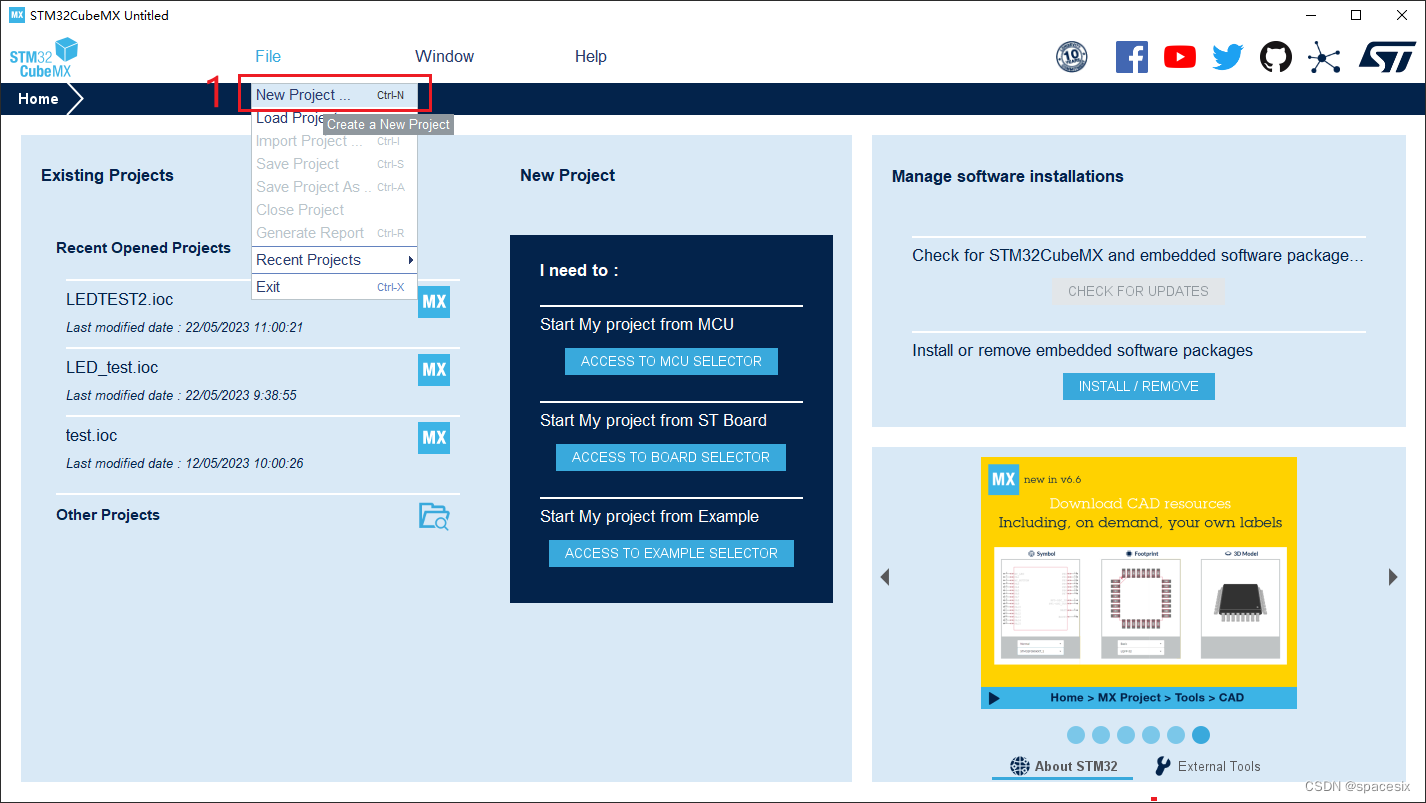
Task: Select the third carousel dot
Action: (1126, 735)
